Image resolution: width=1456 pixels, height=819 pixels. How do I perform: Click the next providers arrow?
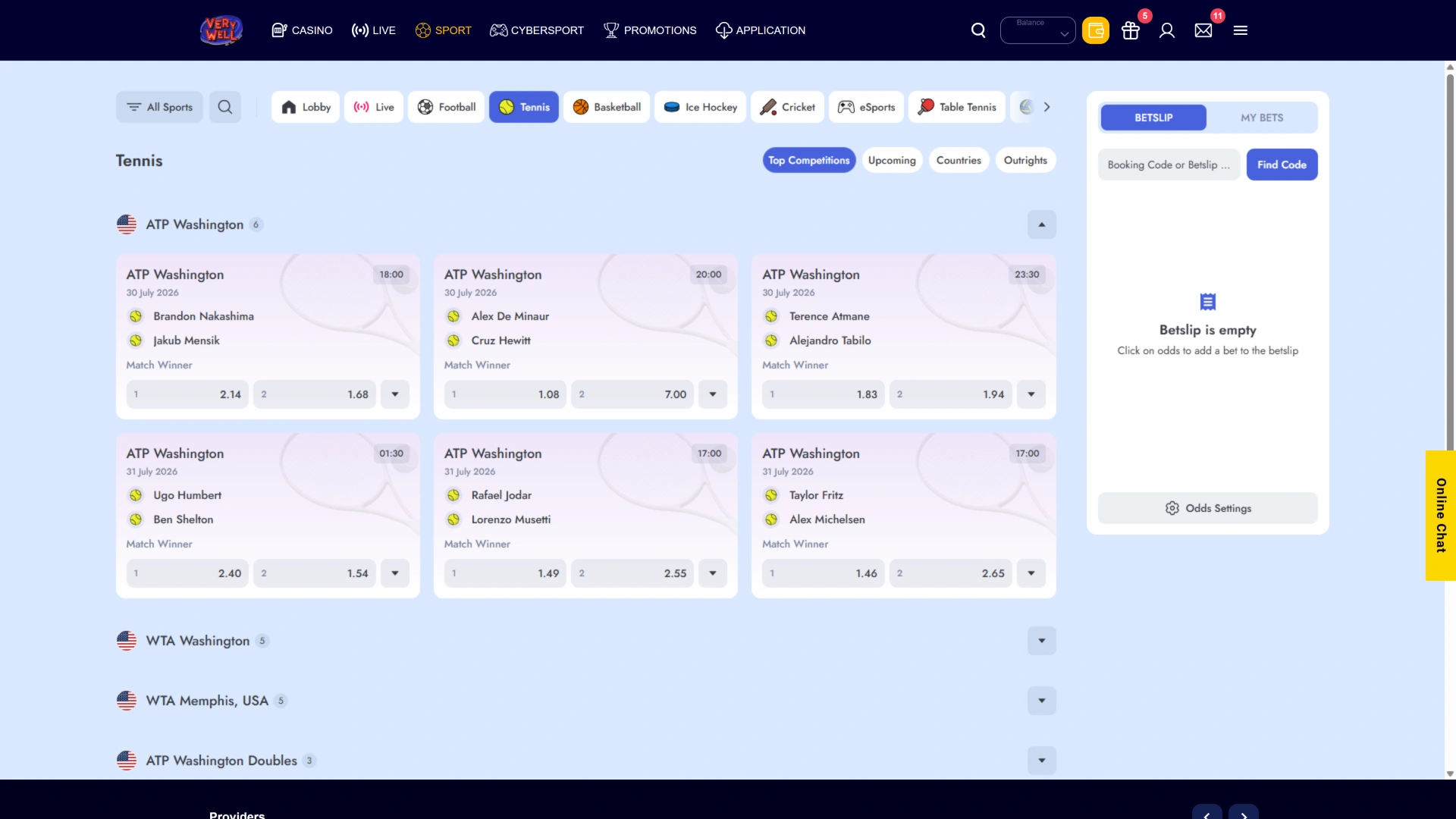(1244, 813)
